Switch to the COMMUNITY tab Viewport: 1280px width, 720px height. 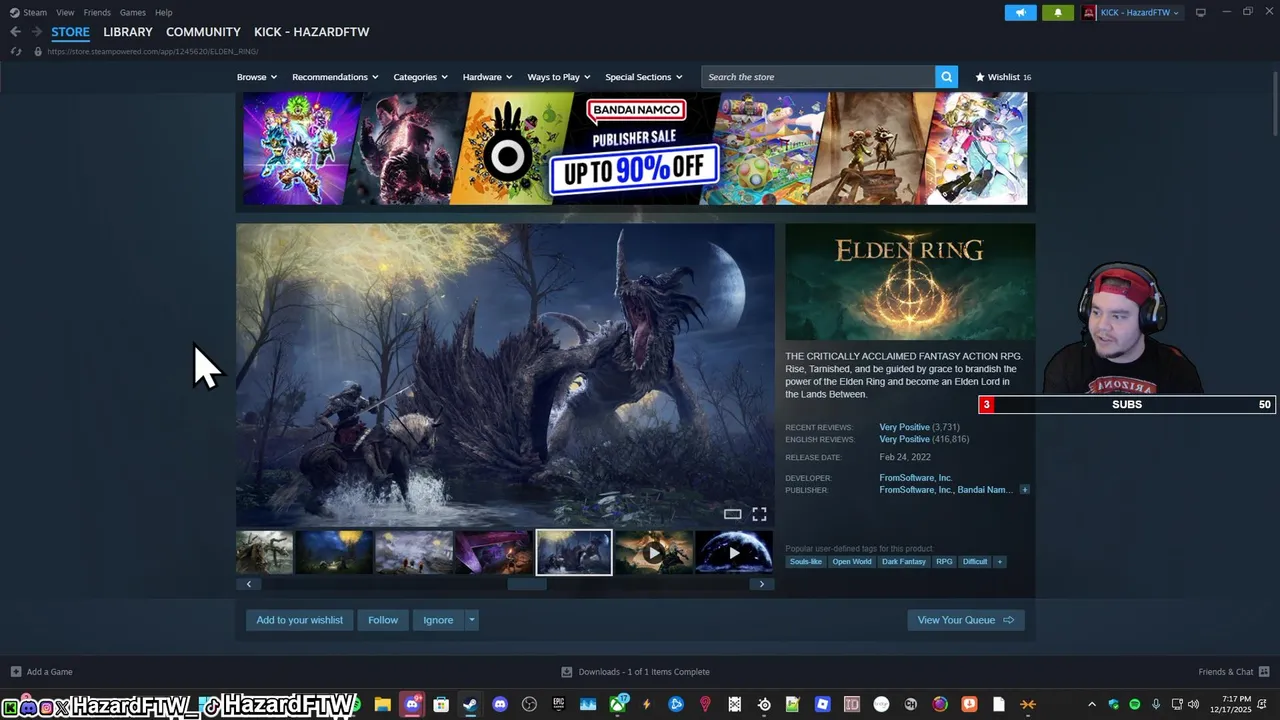click(x=203, y=32)
